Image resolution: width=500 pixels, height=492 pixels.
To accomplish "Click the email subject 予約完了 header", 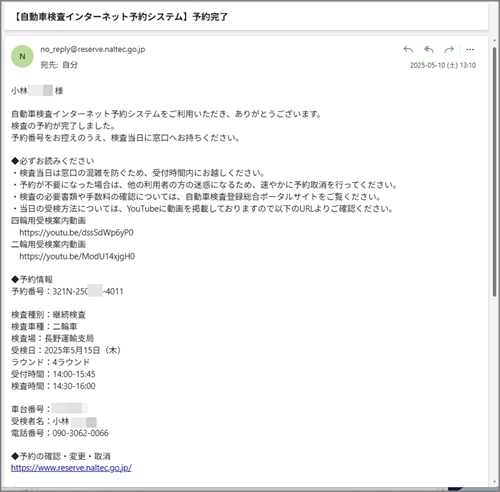I will pyautogui.click(x=121, y=17).
